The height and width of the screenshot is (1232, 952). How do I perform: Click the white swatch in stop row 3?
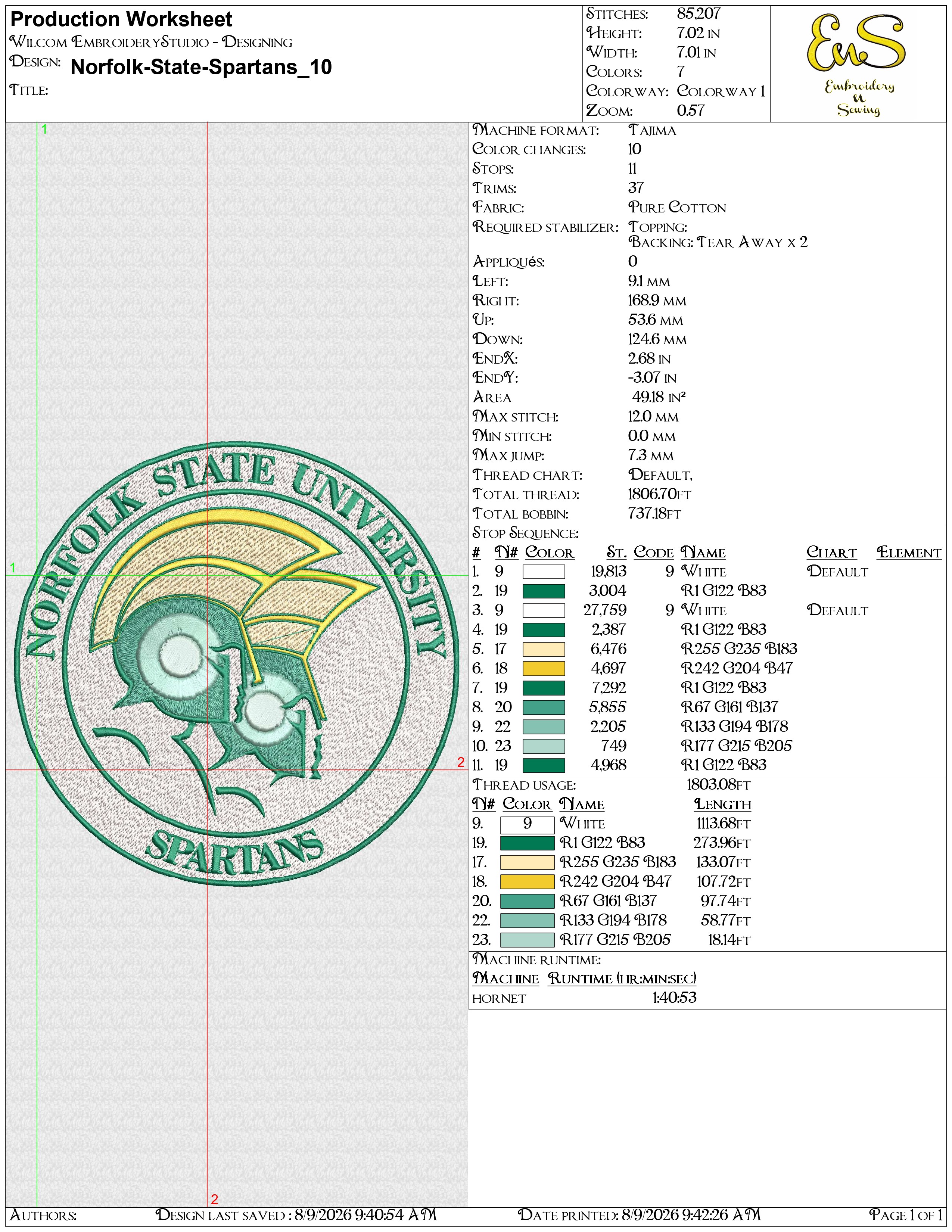pos(544,611)
